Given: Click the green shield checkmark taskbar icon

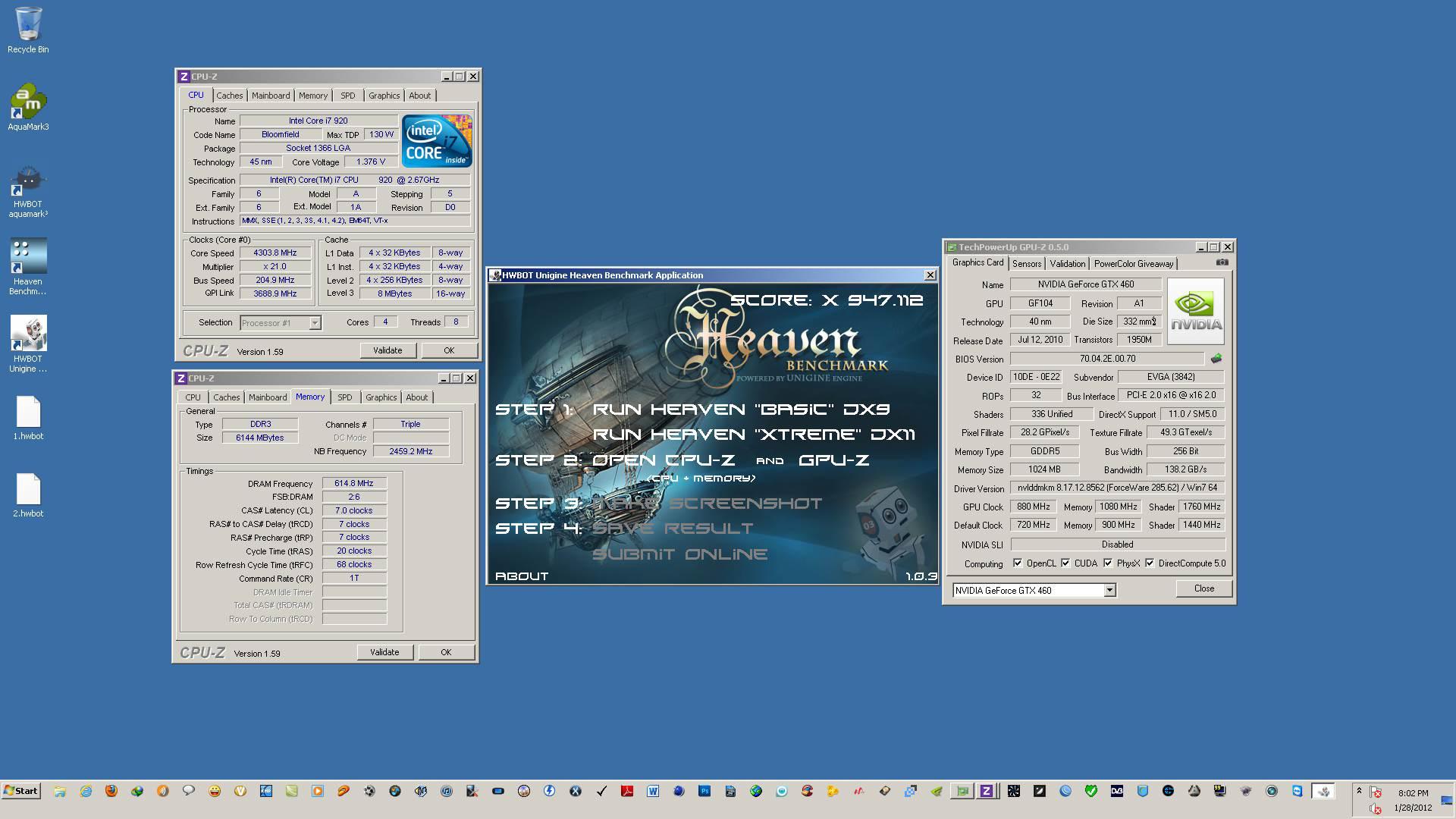Looking at the screenshot, I should (x=1091, y=791).
